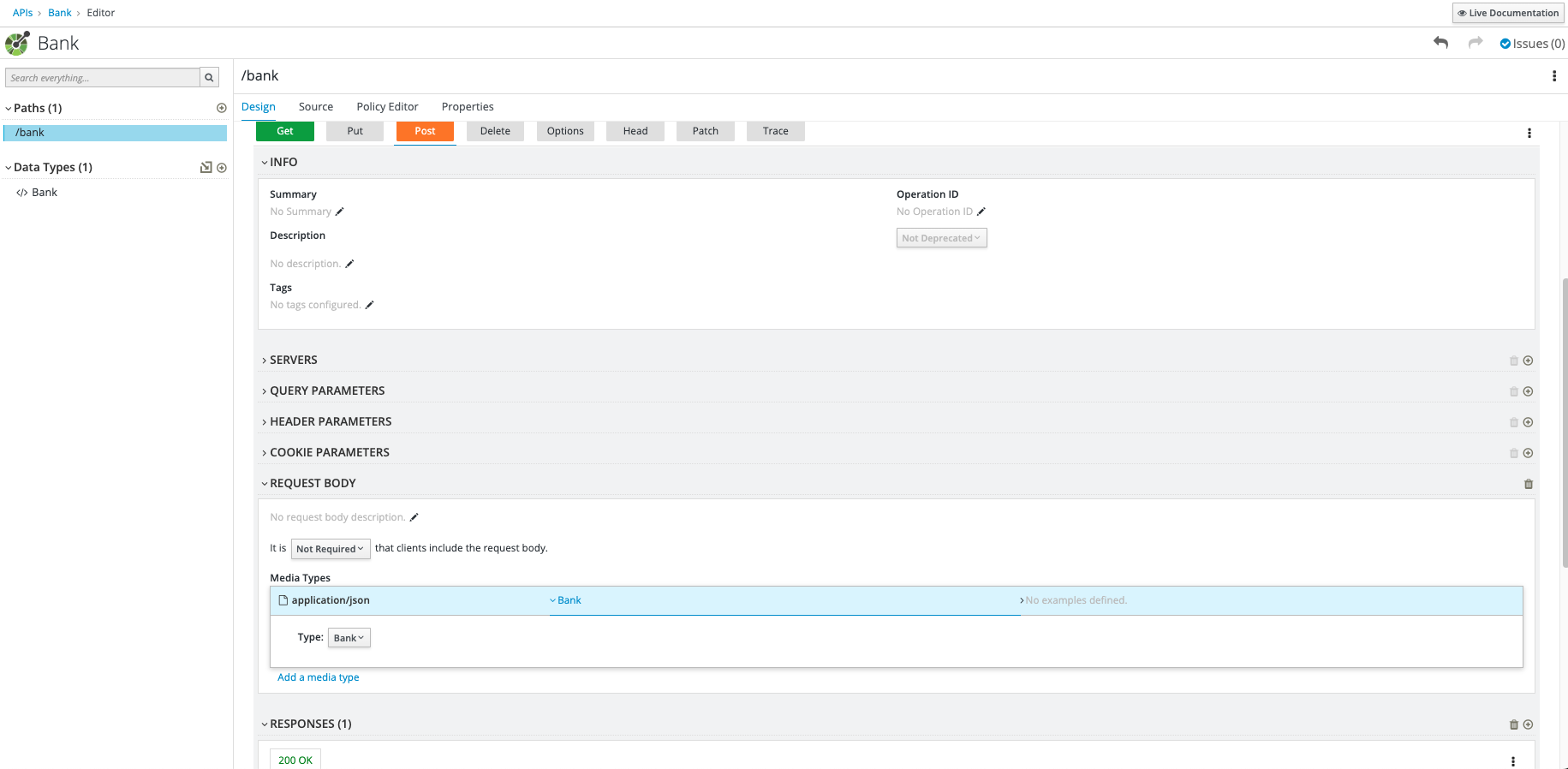Edit tags pencil icon
The height and width of the screenshot is (769, 1568).
point(369,305)
